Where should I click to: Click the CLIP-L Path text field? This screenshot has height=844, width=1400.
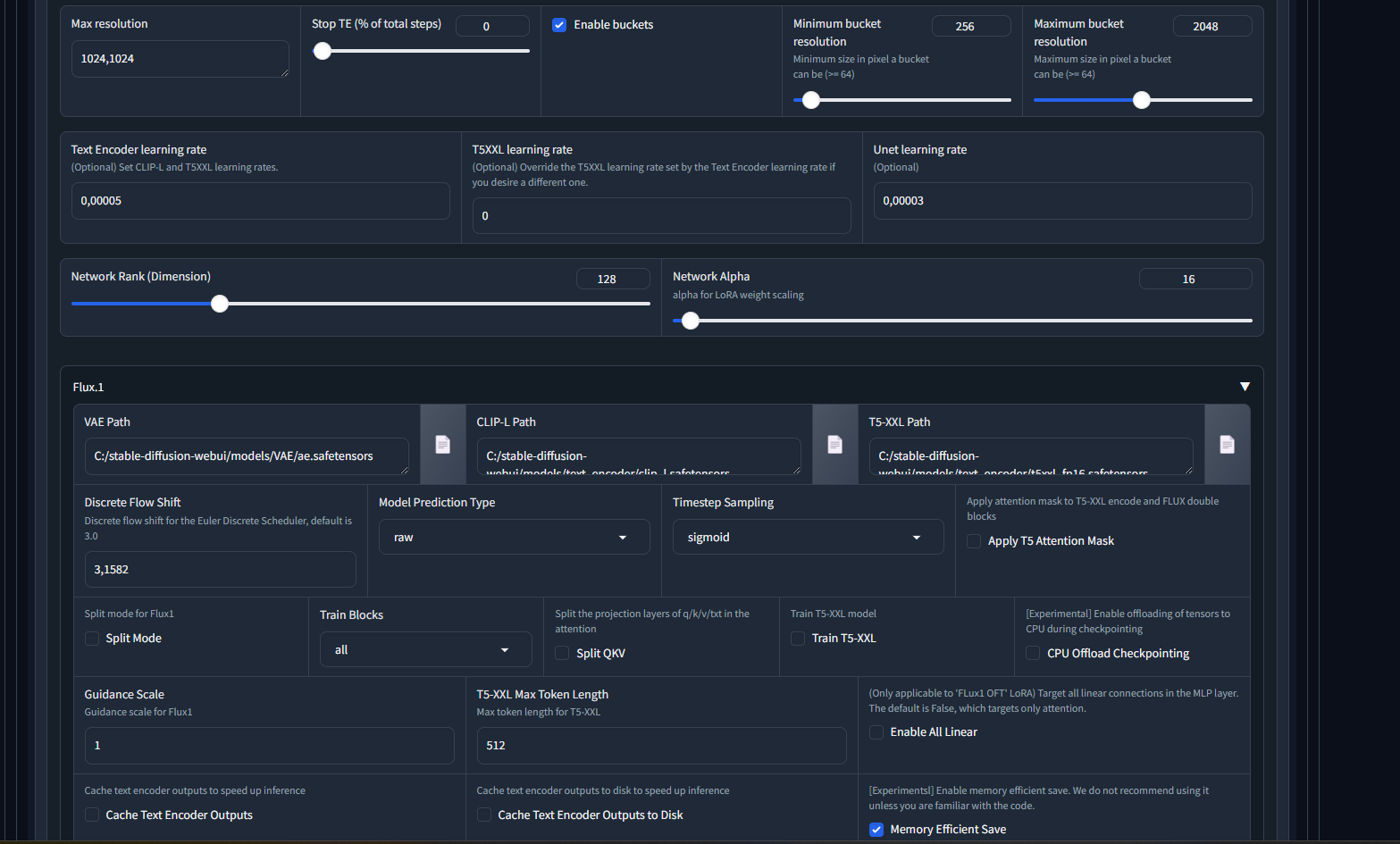point(639,456)
